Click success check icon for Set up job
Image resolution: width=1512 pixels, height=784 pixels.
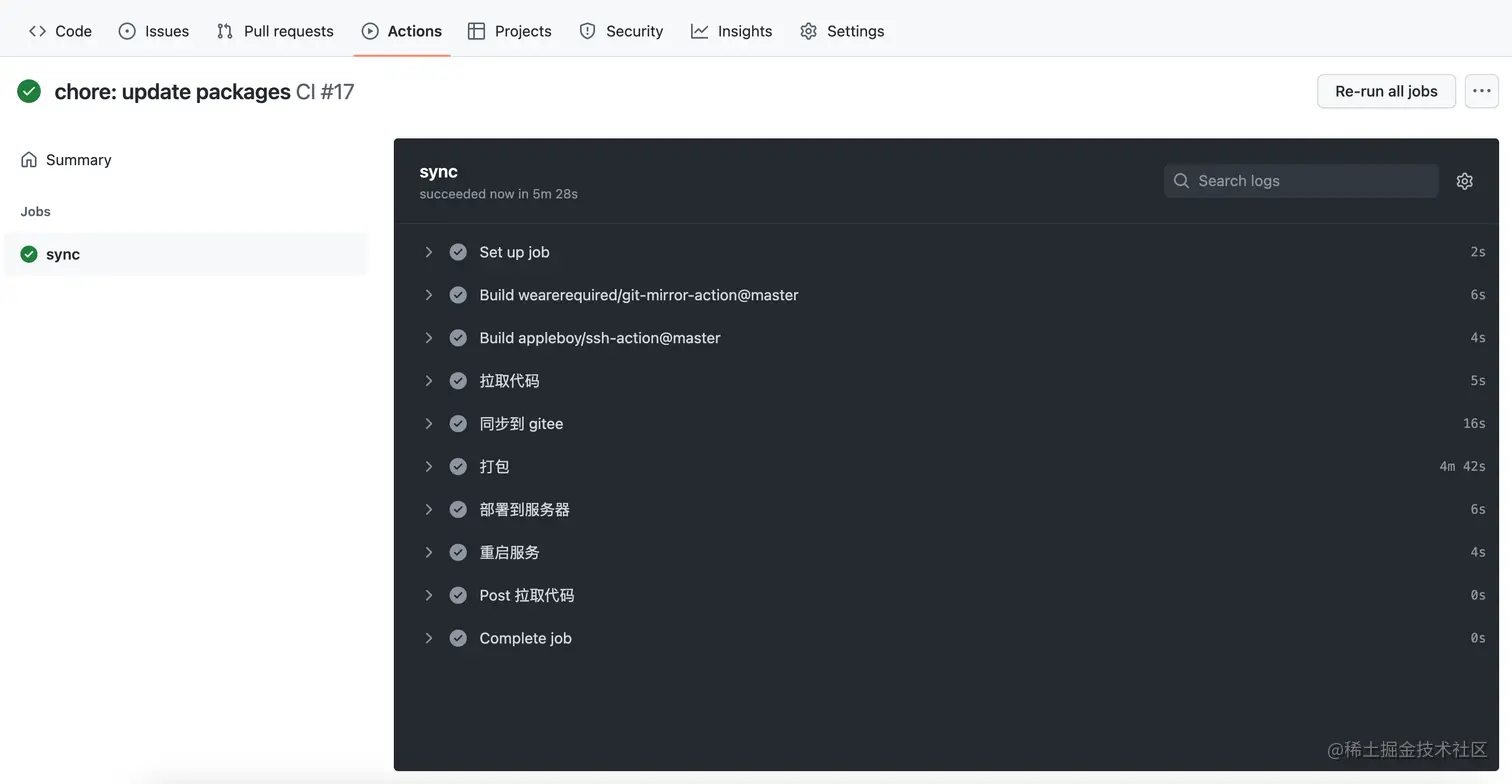pos(458,252)
